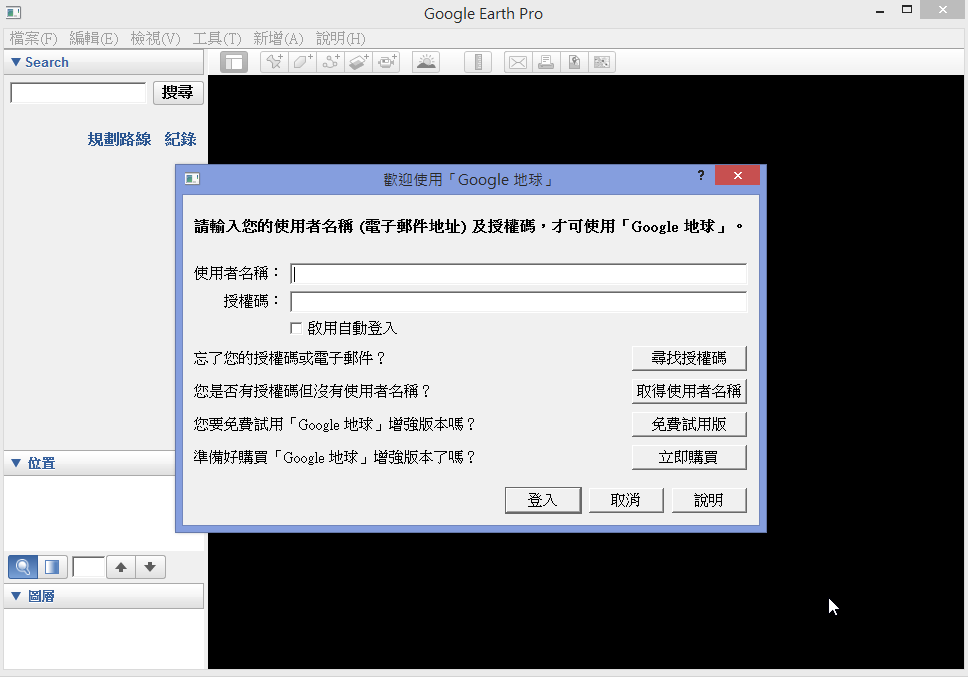Click the Google Earth Pro window icon

click(x=13, y=12)
